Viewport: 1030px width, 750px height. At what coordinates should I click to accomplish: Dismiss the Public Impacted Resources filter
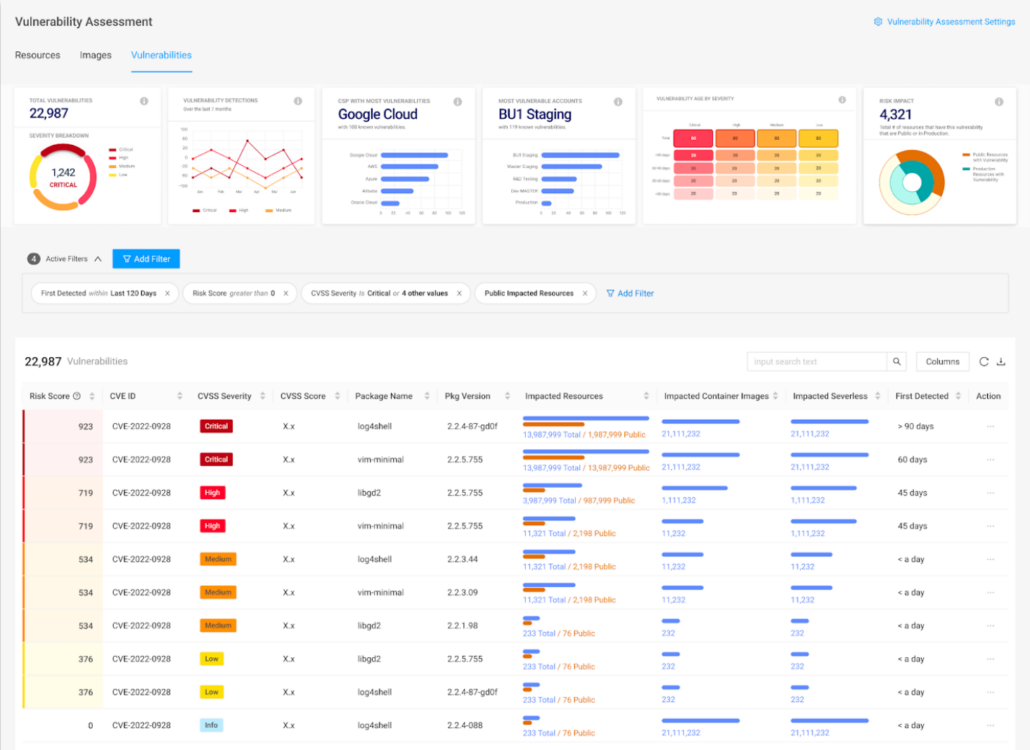(x=586, y=293)
